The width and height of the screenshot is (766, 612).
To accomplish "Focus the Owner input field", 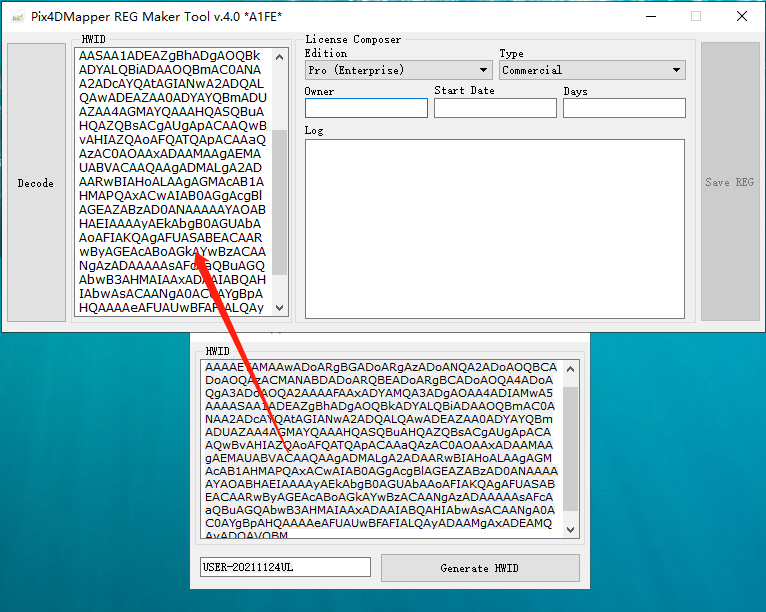I will click(x=366, y=108).
